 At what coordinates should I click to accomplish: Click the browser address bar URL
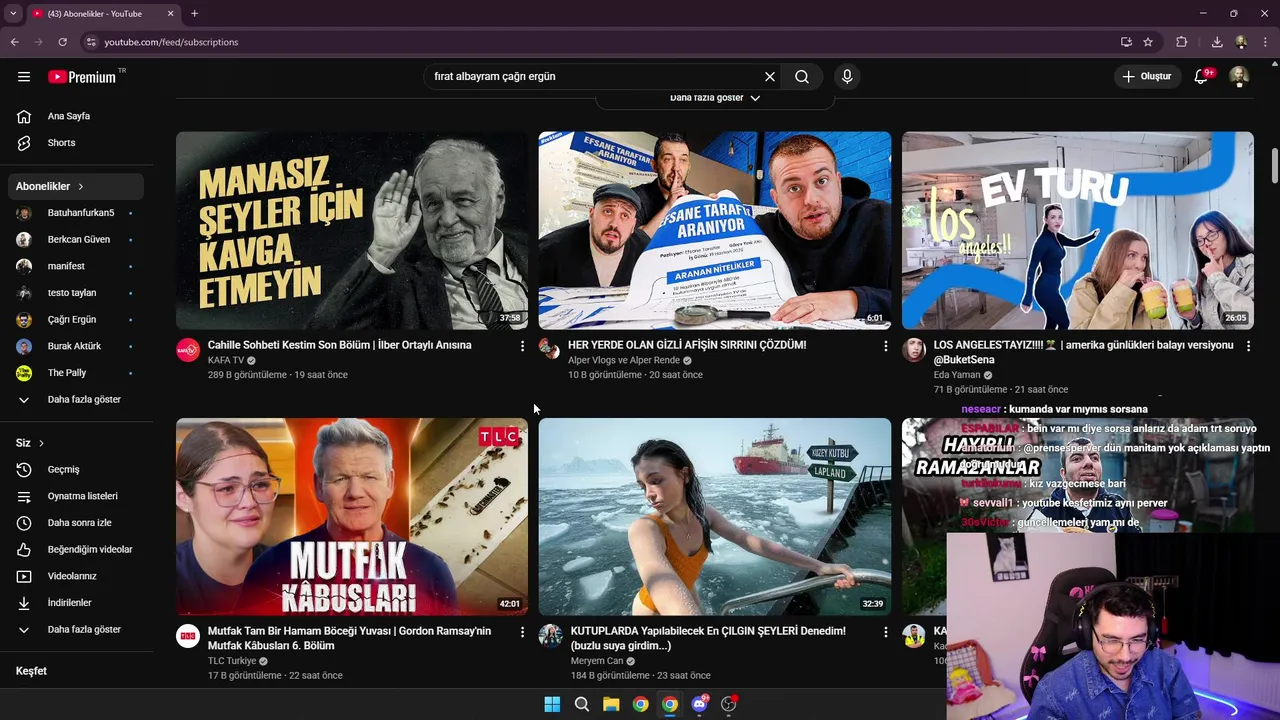click(x=171, y=42)
